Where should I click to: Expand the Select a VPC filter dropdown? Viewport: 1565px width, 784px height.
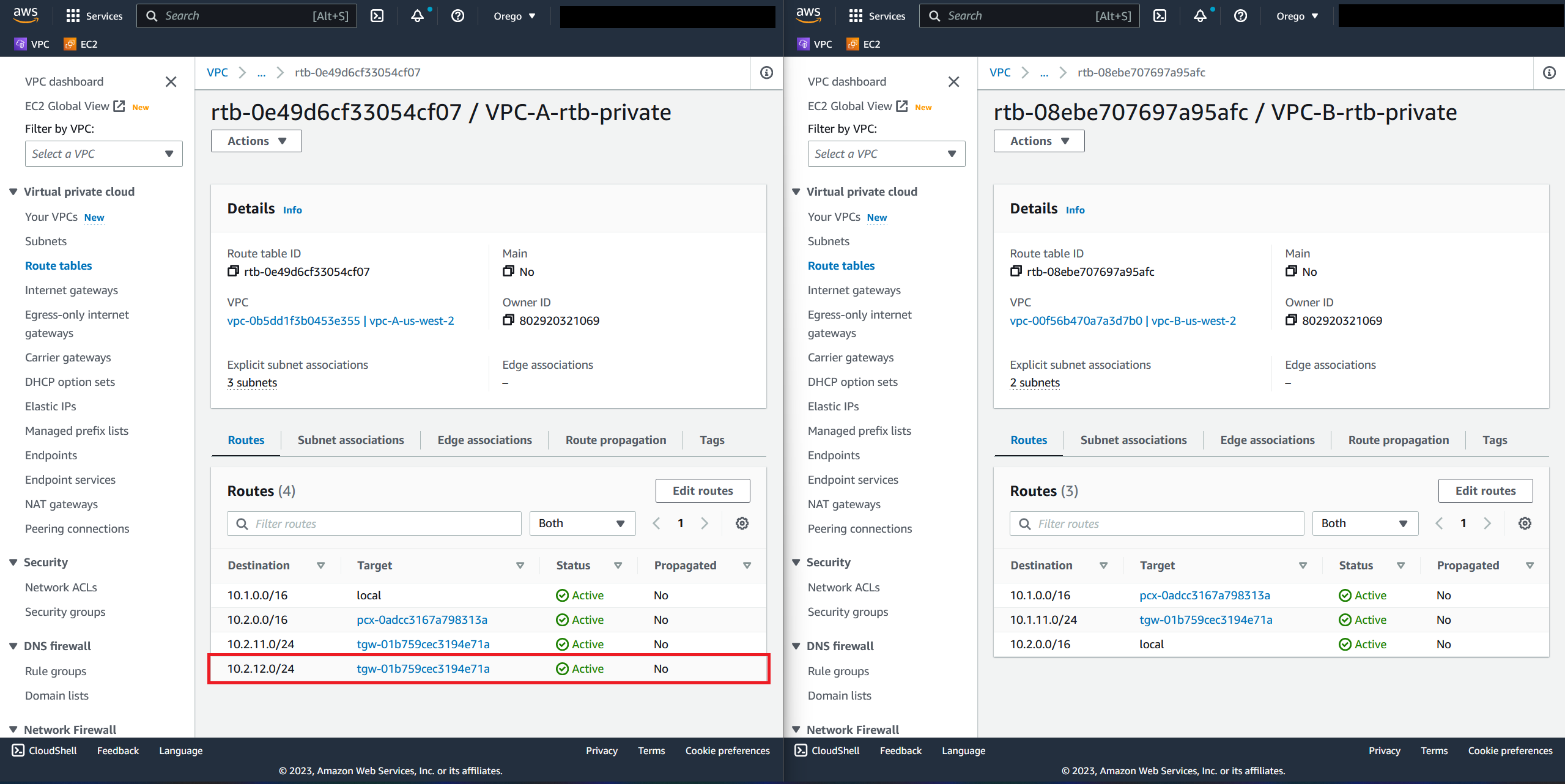tap(103, 153)
